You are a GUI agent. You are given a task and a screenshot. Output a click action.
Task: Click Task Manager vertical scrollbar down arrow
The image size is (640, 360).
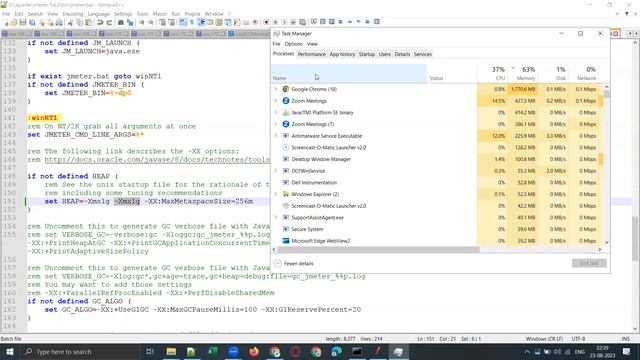tap(607, 242)
